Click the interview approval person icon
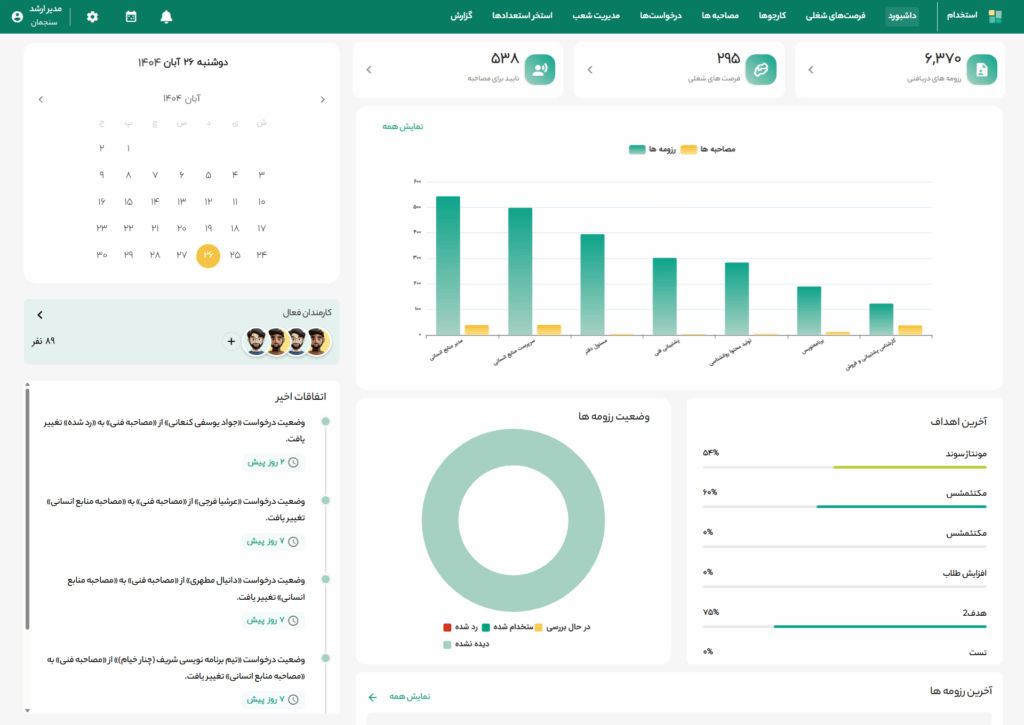The image size is (1024, 725). point(540,69)
